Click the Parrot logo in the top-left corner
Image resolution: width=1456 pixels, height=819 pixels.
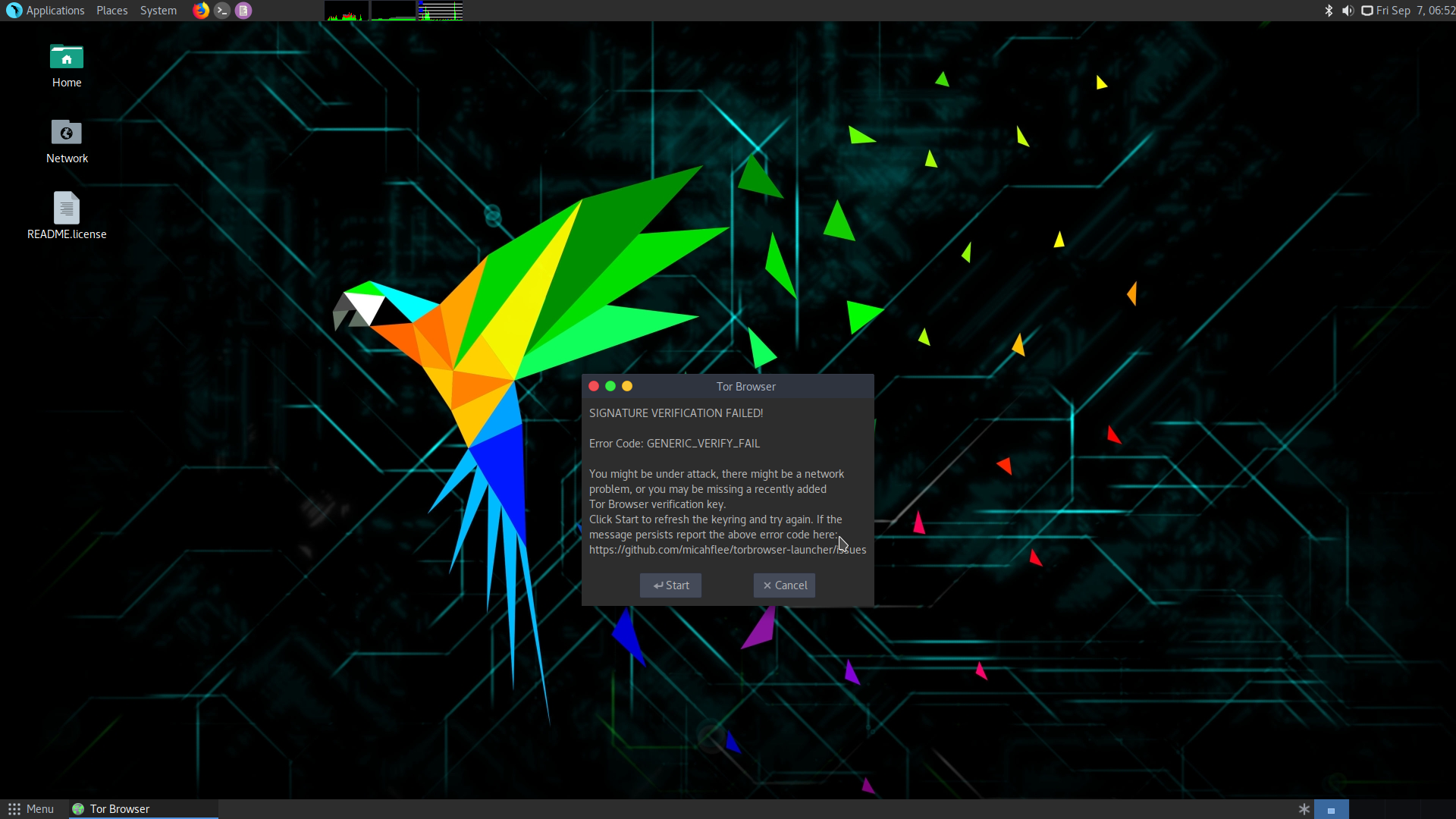click(12, 10)
